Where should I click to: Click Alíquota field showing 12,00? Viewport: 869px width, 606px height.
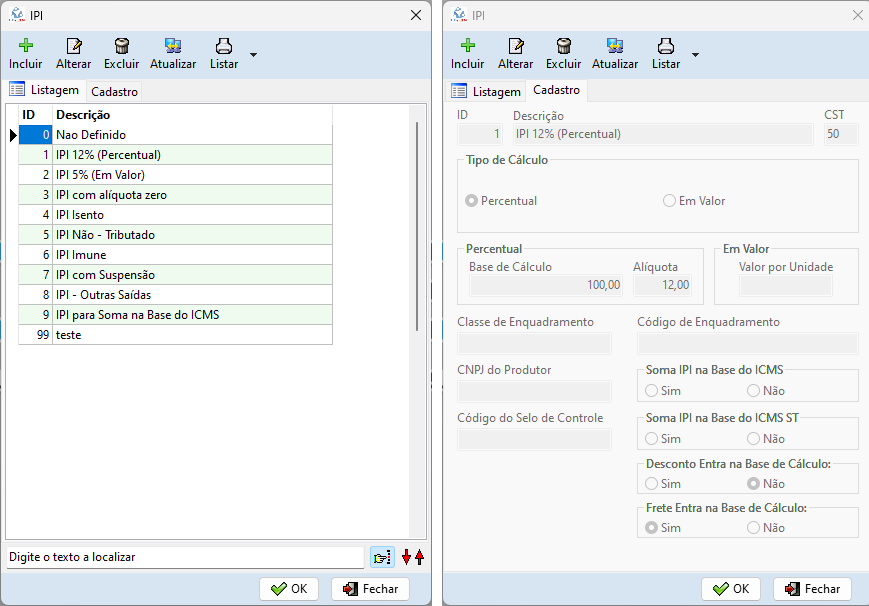(662, 286)
